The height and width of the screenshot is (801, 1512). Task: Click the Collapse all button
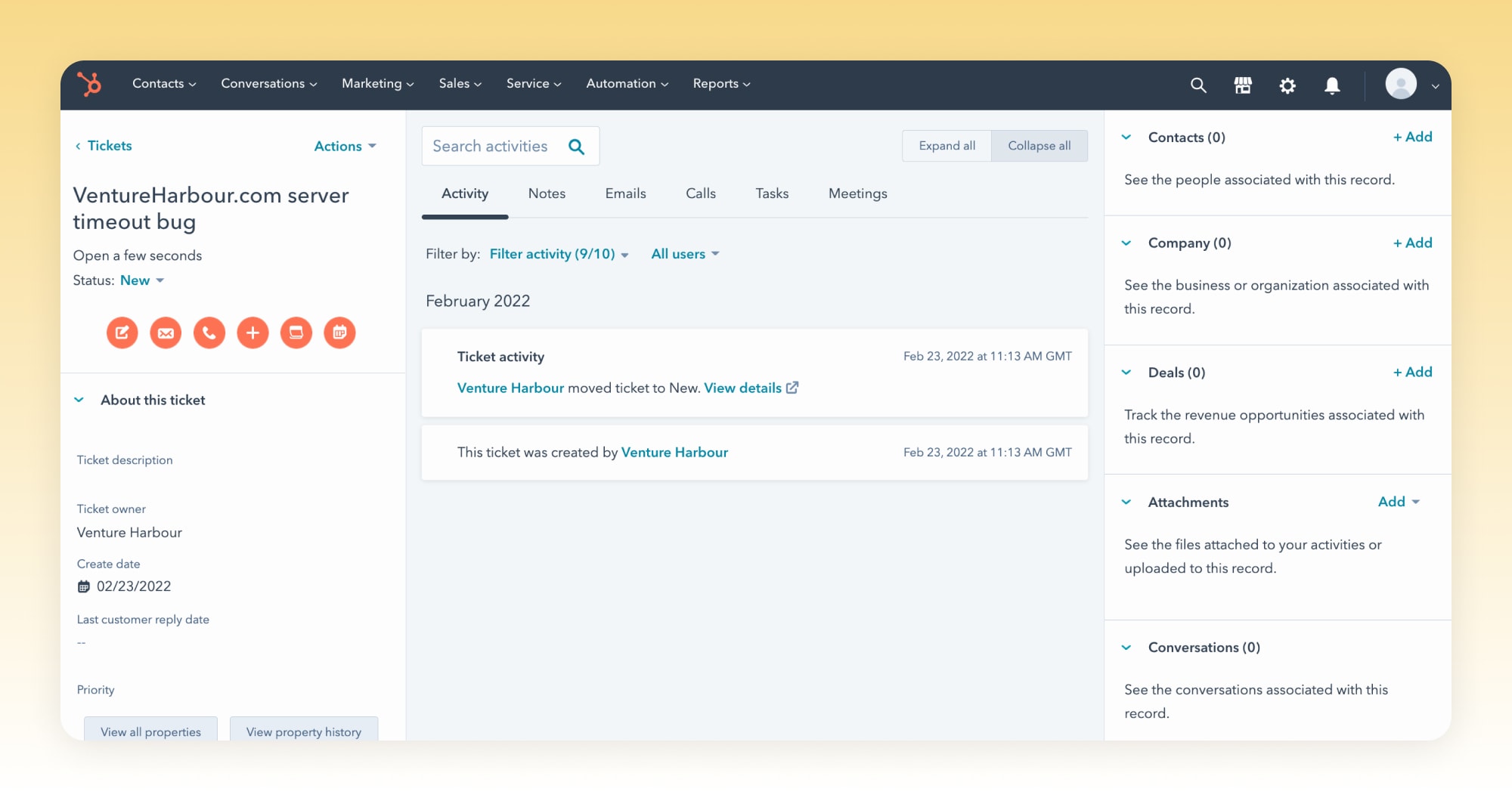pyautogui.click(x=1039, y=146)
